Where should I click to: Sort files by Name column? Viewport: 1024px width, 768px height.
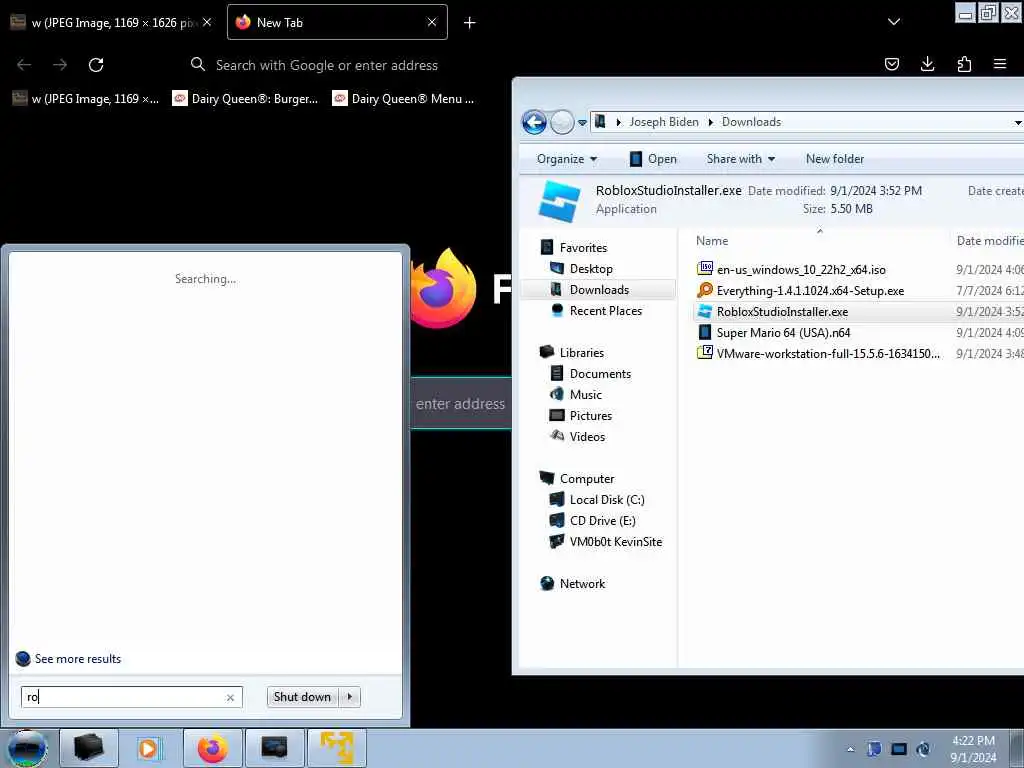pyautogui.click(x=712, y=241)
